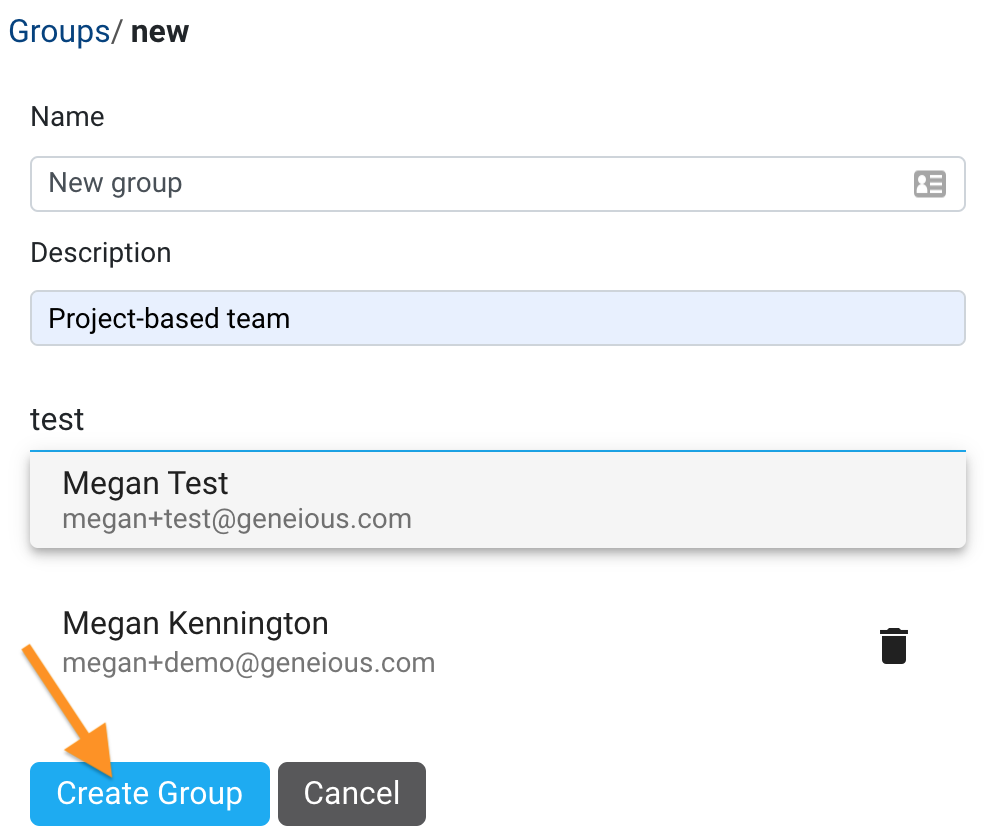Image resolution: width=984 pixels, height=840 pixels.
Task: Open the Groups breadcrumb link
Action: [59, 31]
